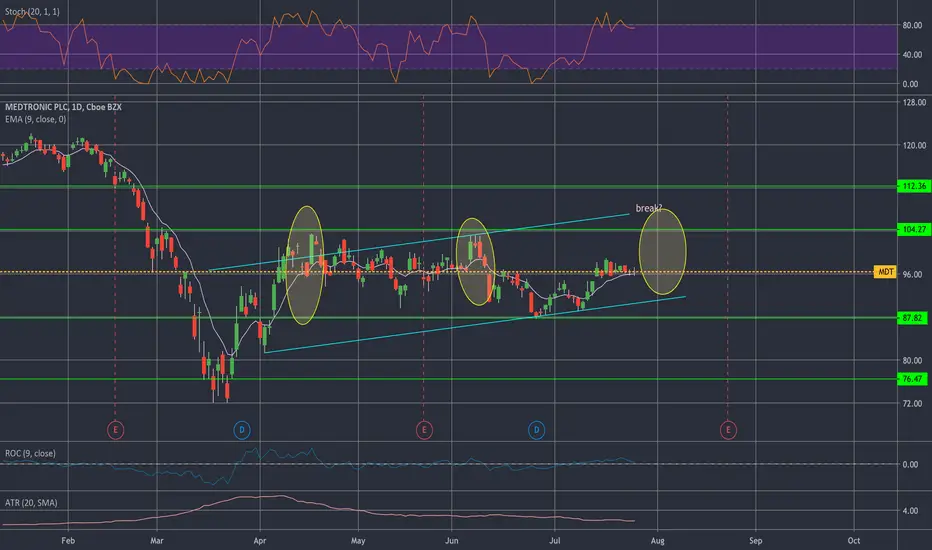Click the 128.00 price axis value

[914, 102]
